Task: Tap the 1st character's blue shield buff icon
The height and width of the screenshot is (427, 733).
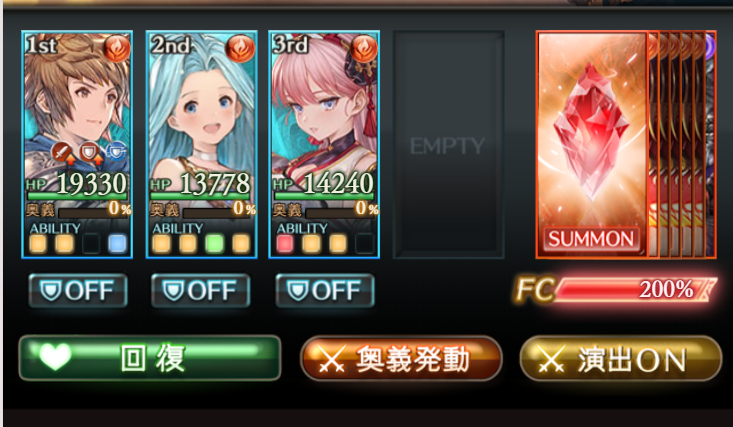Action: click(x=115, y=152)
